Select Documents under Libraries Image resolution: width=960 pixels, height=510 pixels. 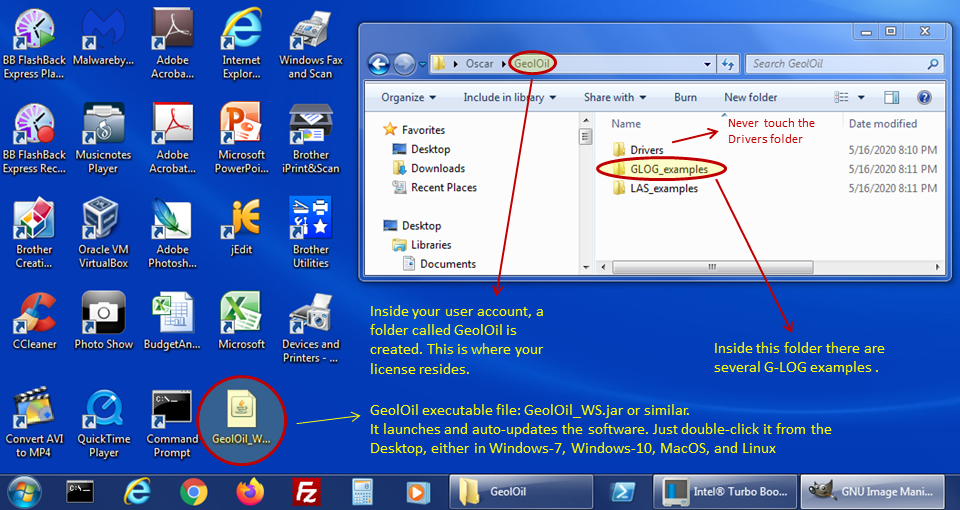439,264
